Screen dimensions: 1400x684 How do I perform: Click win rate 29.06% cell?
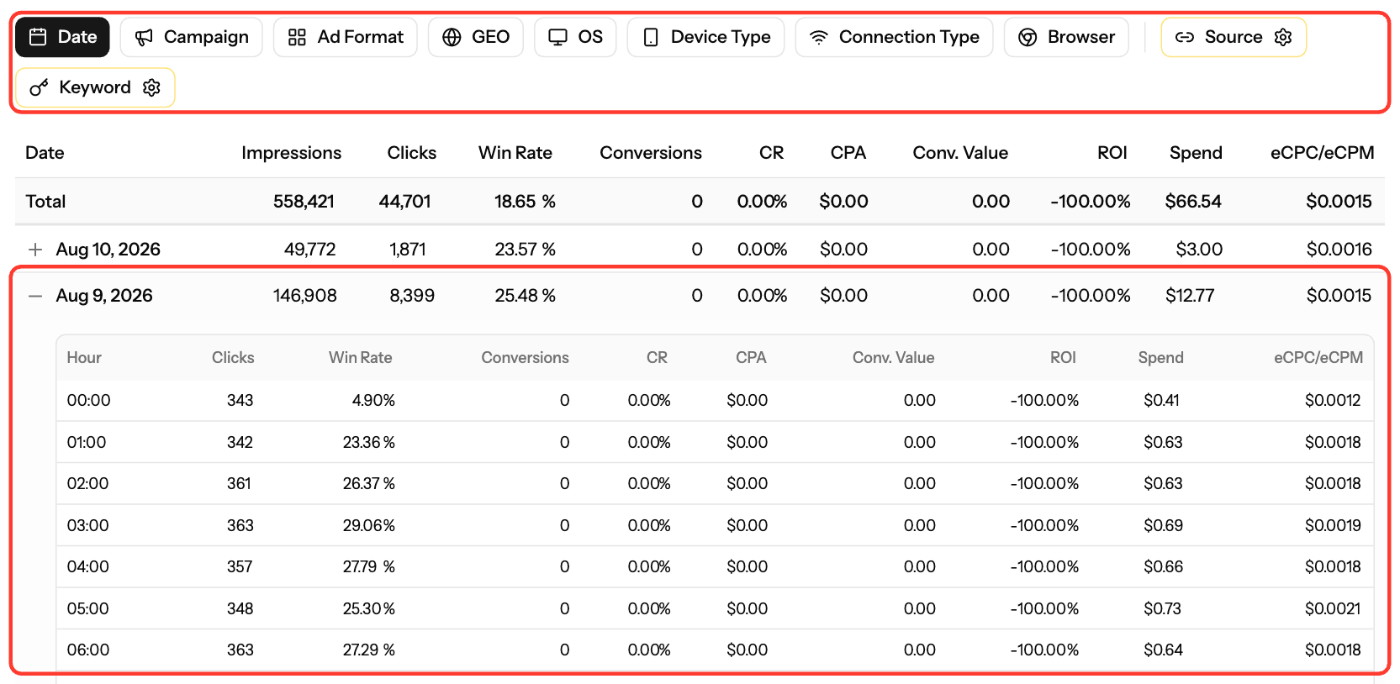[369, 525]
